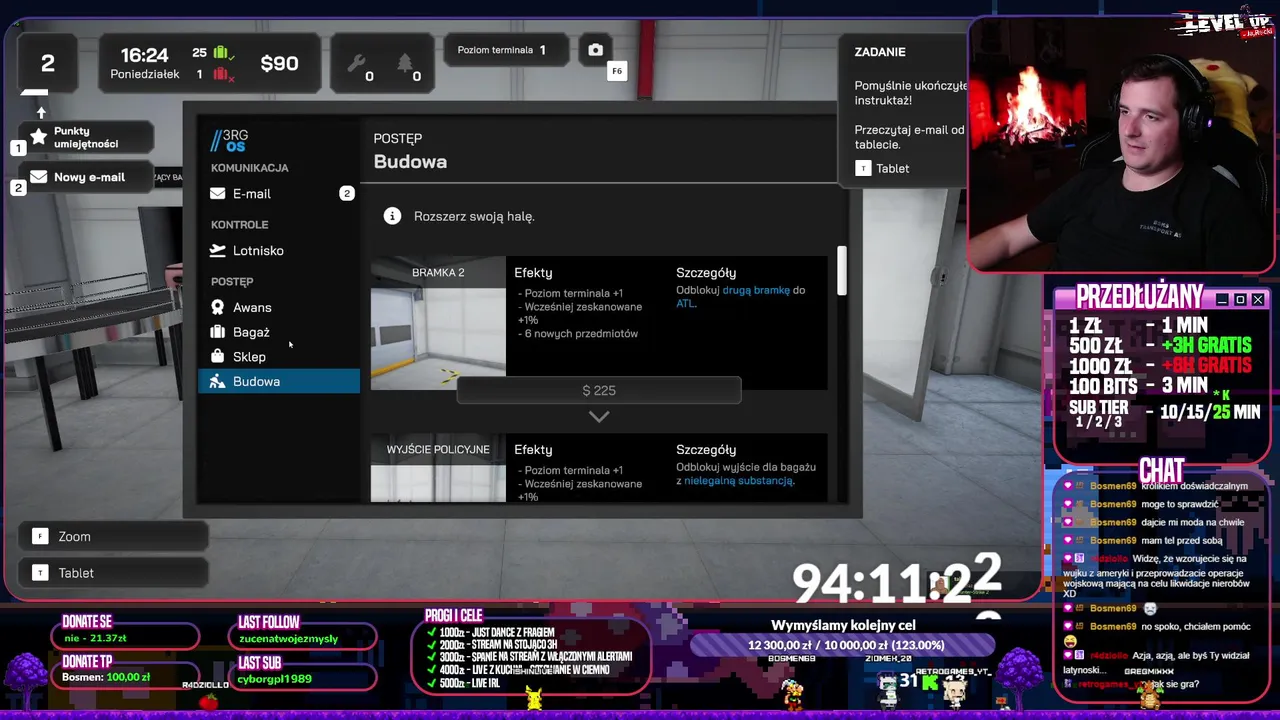The height and width of the screenshot is (720, 1280).
Task: Click the info icon beside Rozszerz swoją halę
Action: 393,216
